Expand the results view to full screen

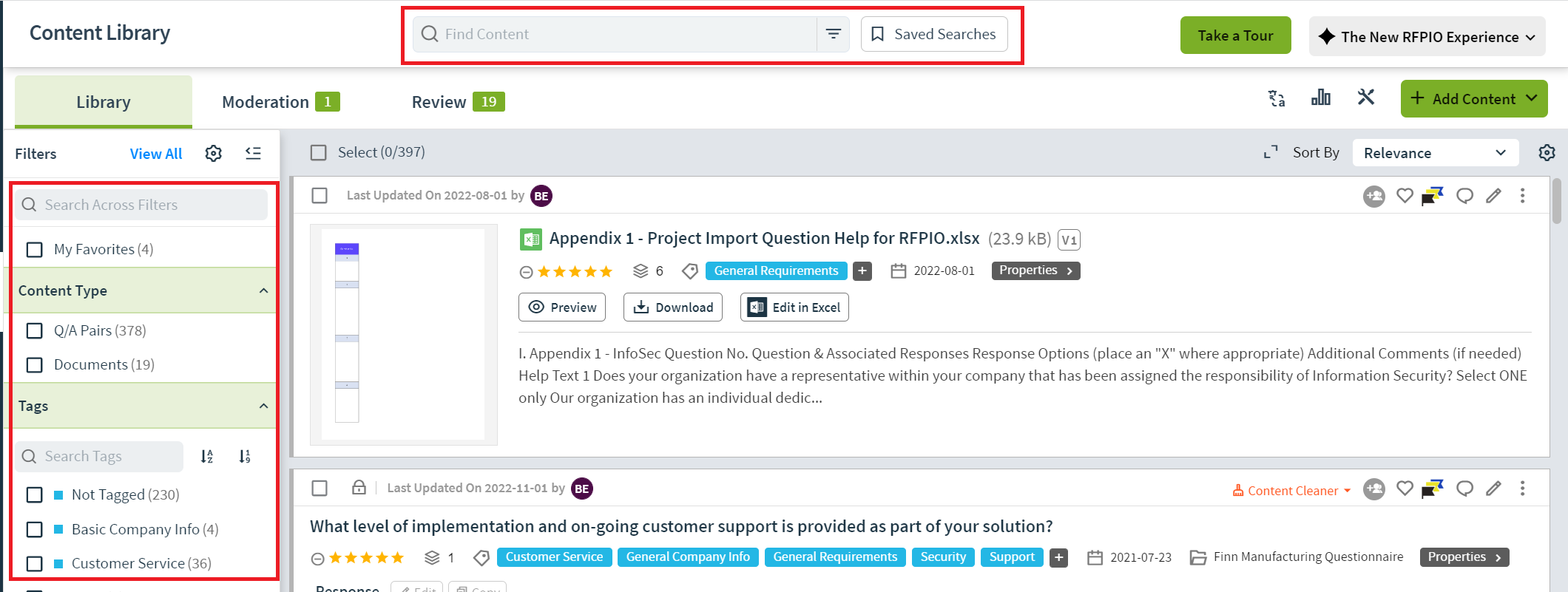(x=1271, y=152)
